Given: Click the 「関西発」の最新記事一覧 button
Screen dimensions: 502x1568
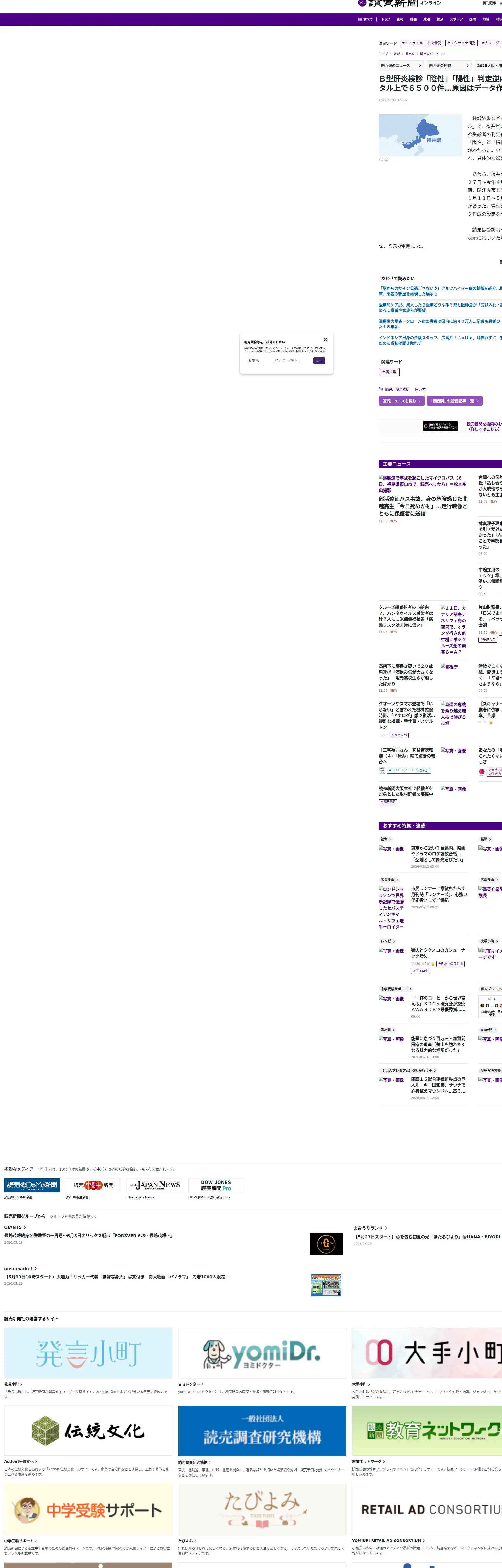Looking at the screenshot, I should 454,401.
